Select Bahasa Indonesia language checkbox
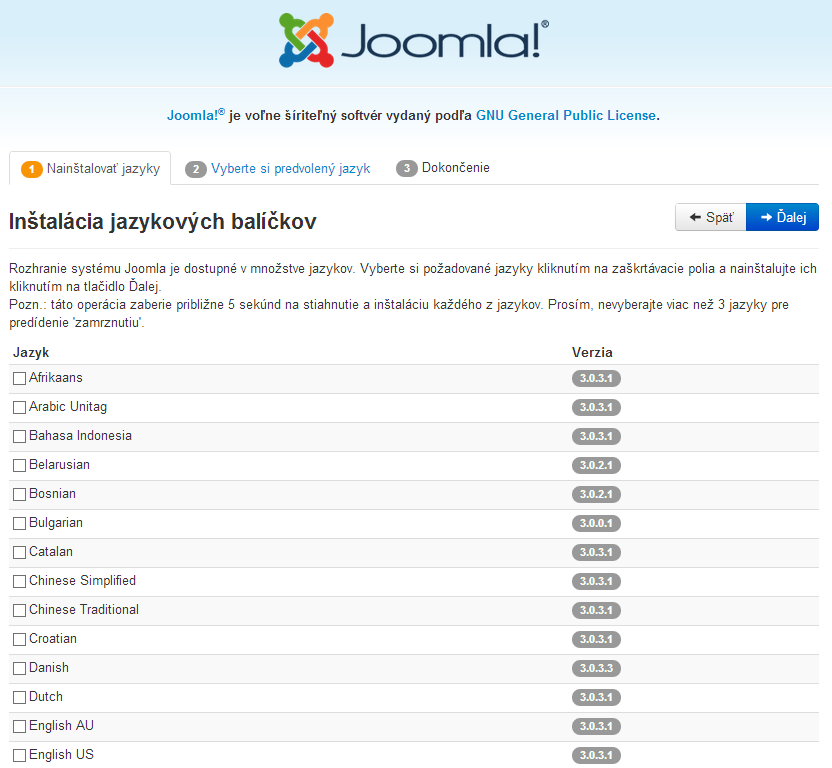 (x=20, y=436)
